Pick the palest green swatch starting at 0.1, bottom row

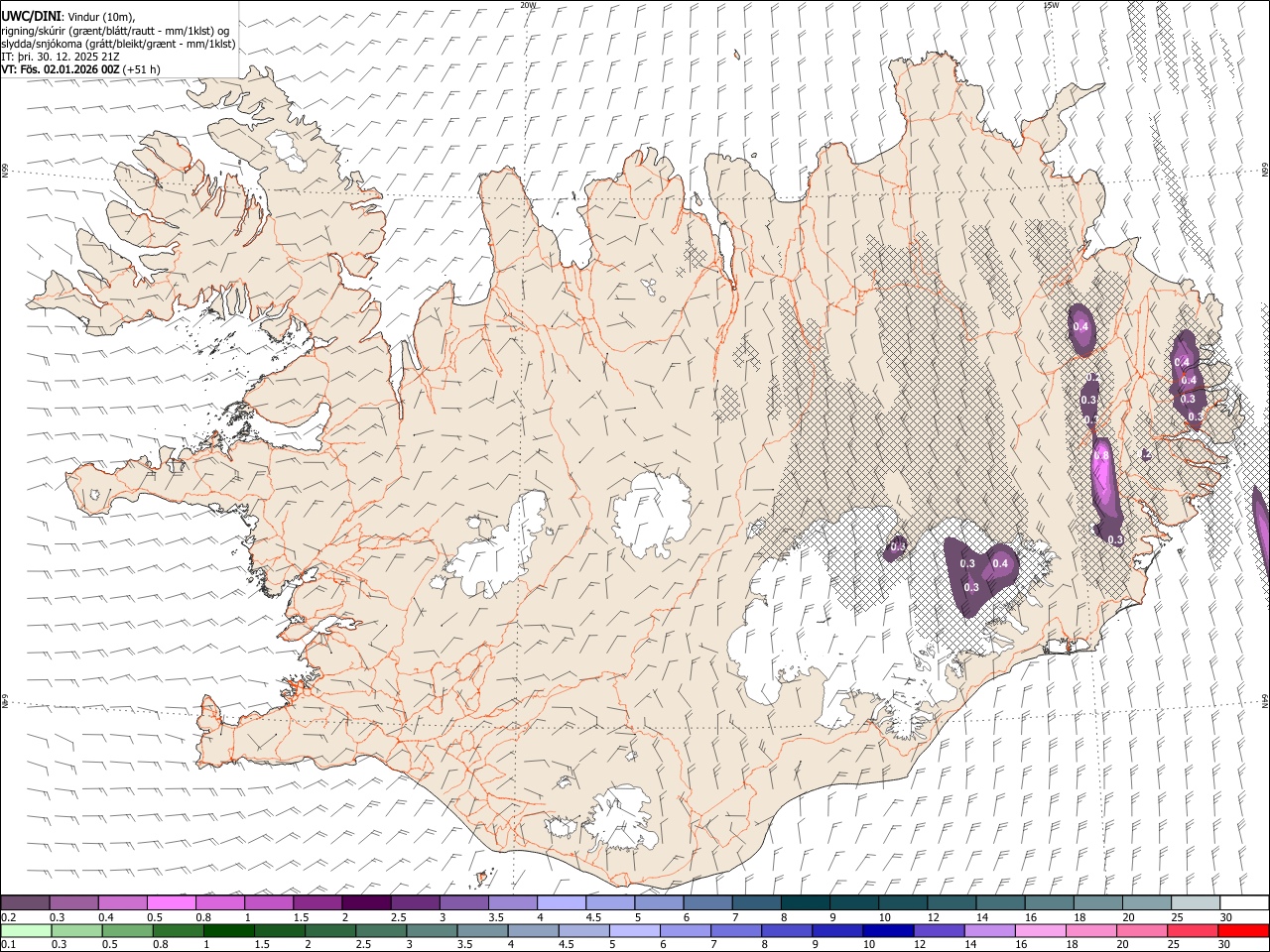[26, 930]
